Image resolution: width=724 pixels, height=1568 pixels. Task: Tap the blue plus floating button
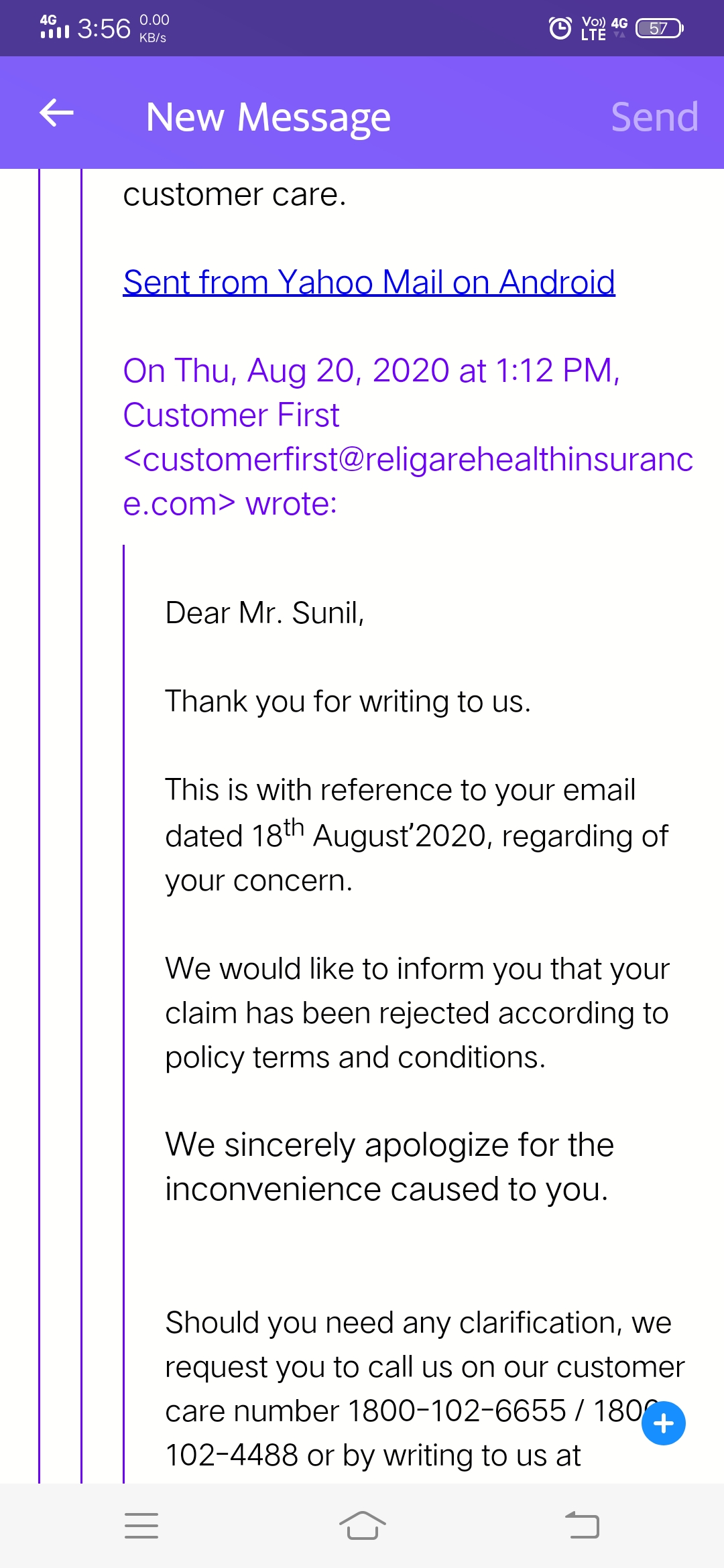[x=663, y=1423]
